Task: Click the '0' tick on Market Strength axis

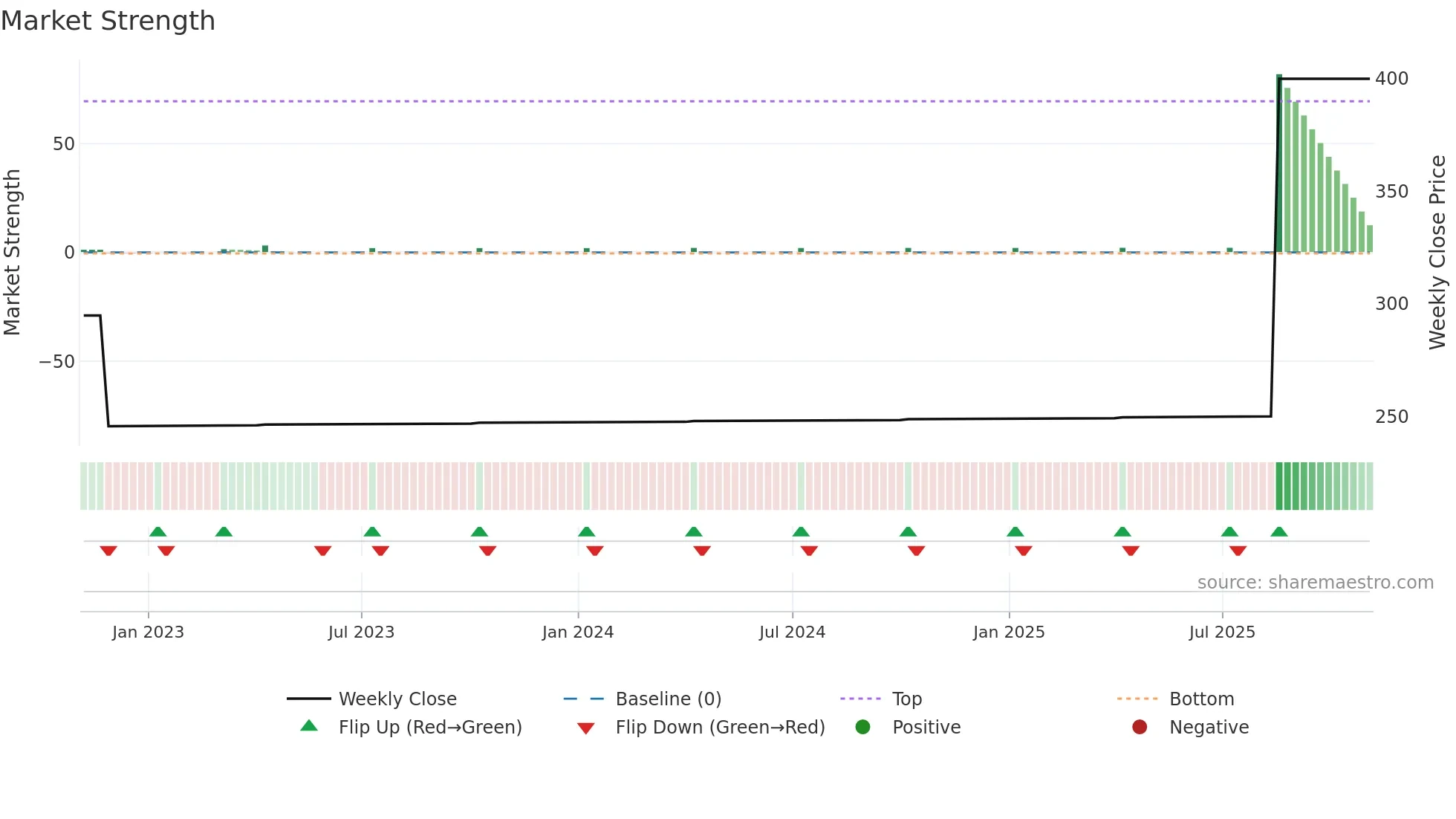Action: 69,253
